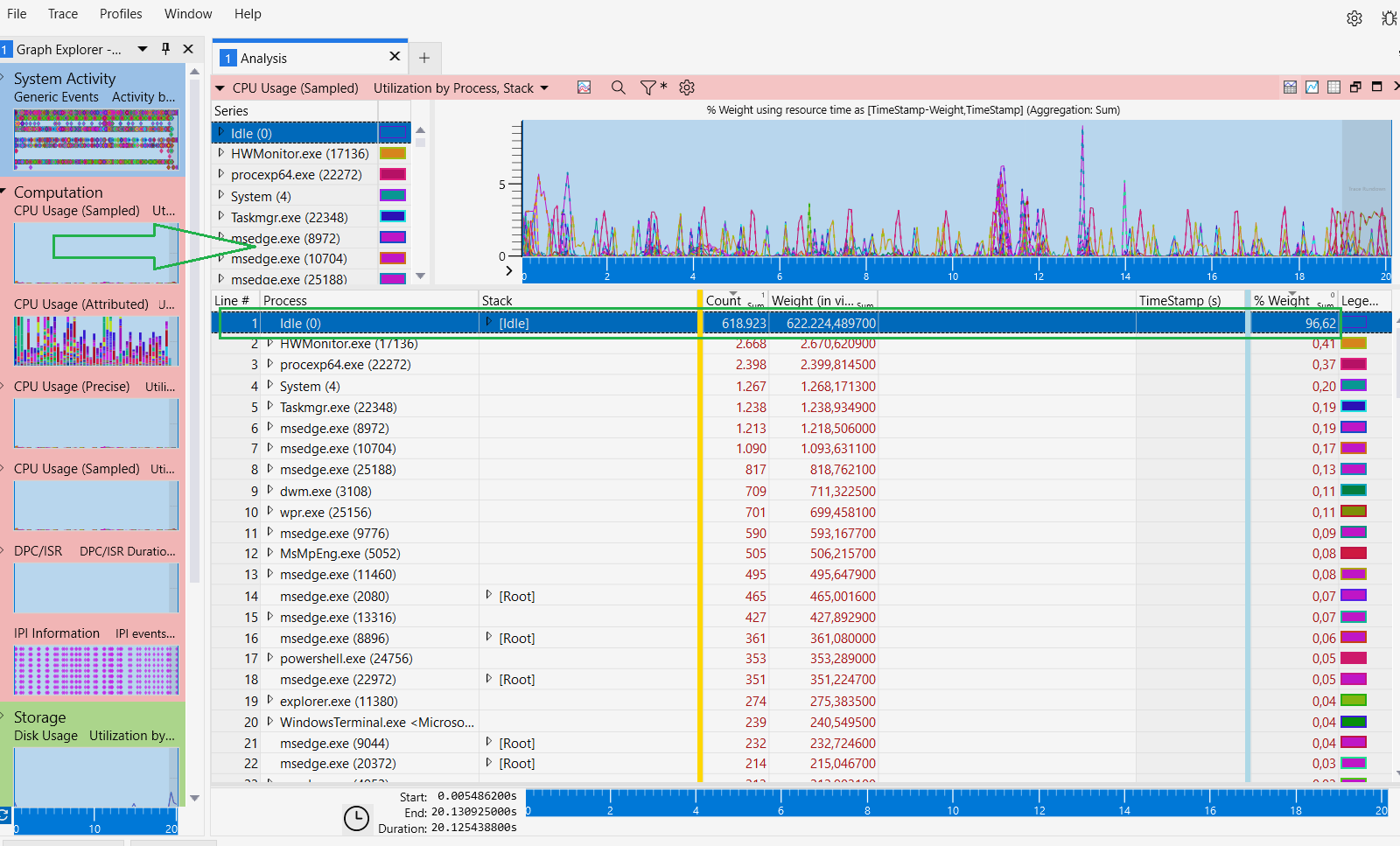The width and height of the screenshot is (1400, 846).
Task: Click the diagnostic console bug icon
Action: [x=1389, y=17]
